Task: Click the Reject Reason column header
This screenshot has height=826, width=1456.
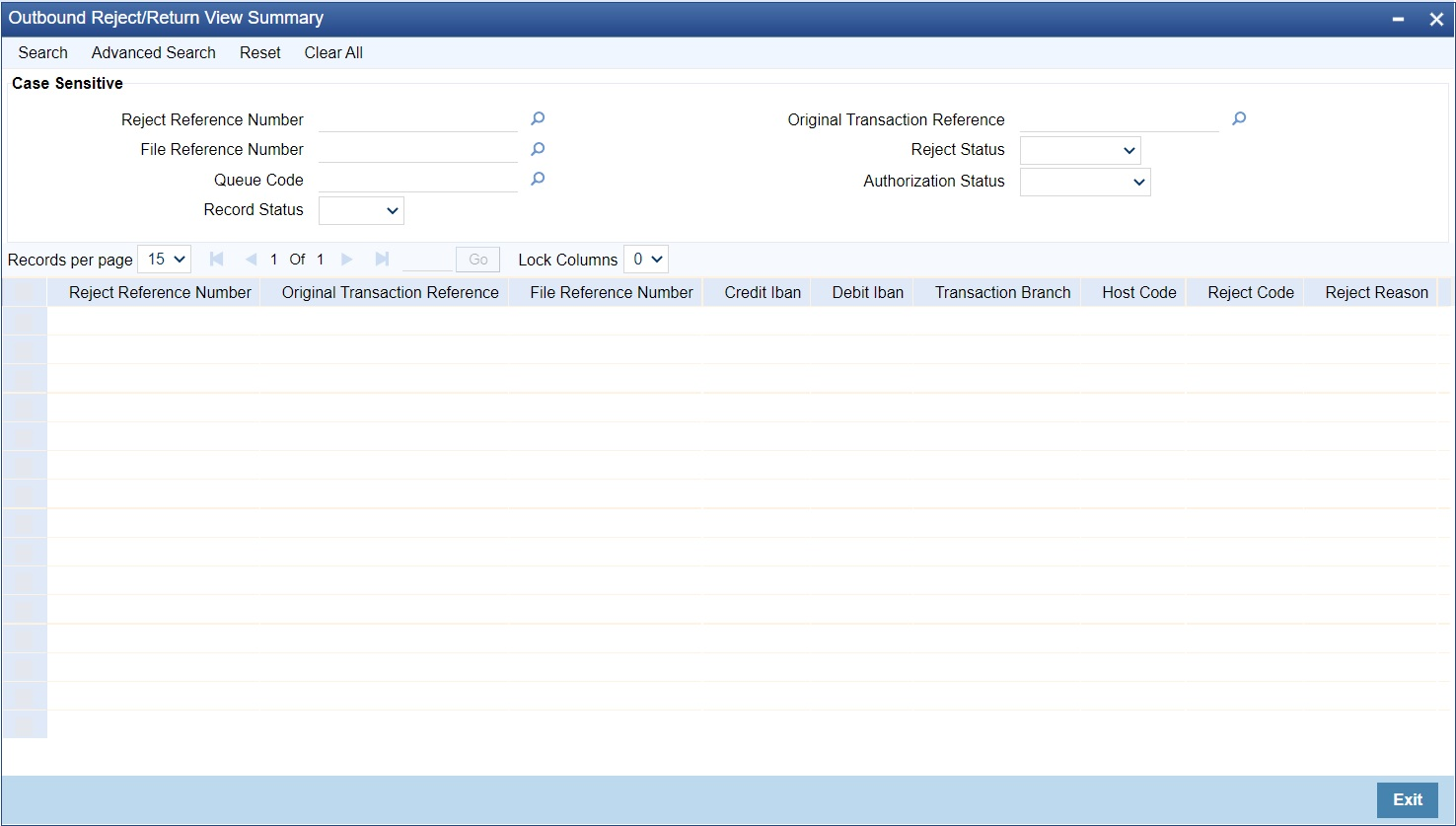Action: click(1377, 292)
